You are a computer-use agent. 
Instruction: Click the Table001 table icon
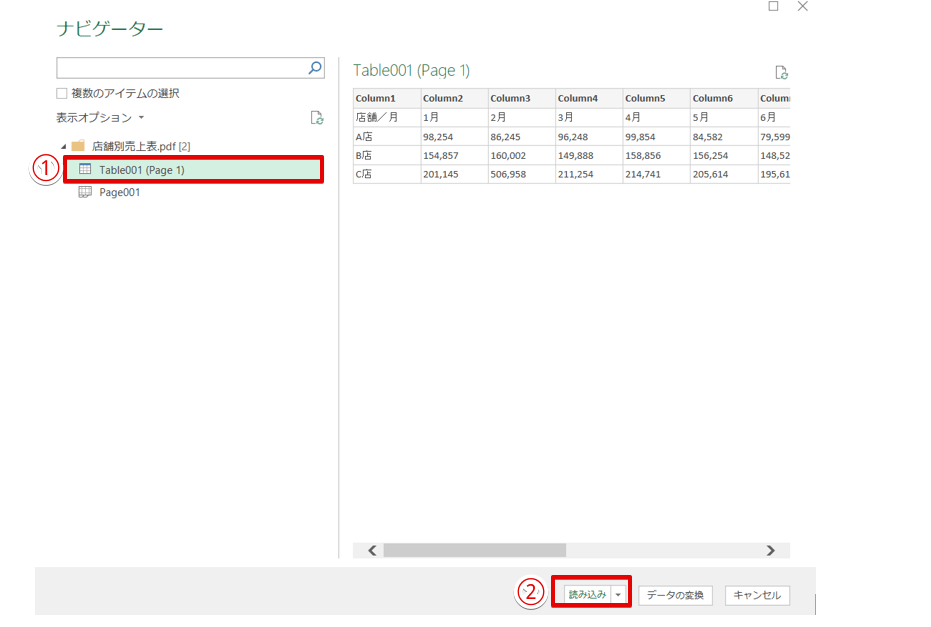(87, 169)
